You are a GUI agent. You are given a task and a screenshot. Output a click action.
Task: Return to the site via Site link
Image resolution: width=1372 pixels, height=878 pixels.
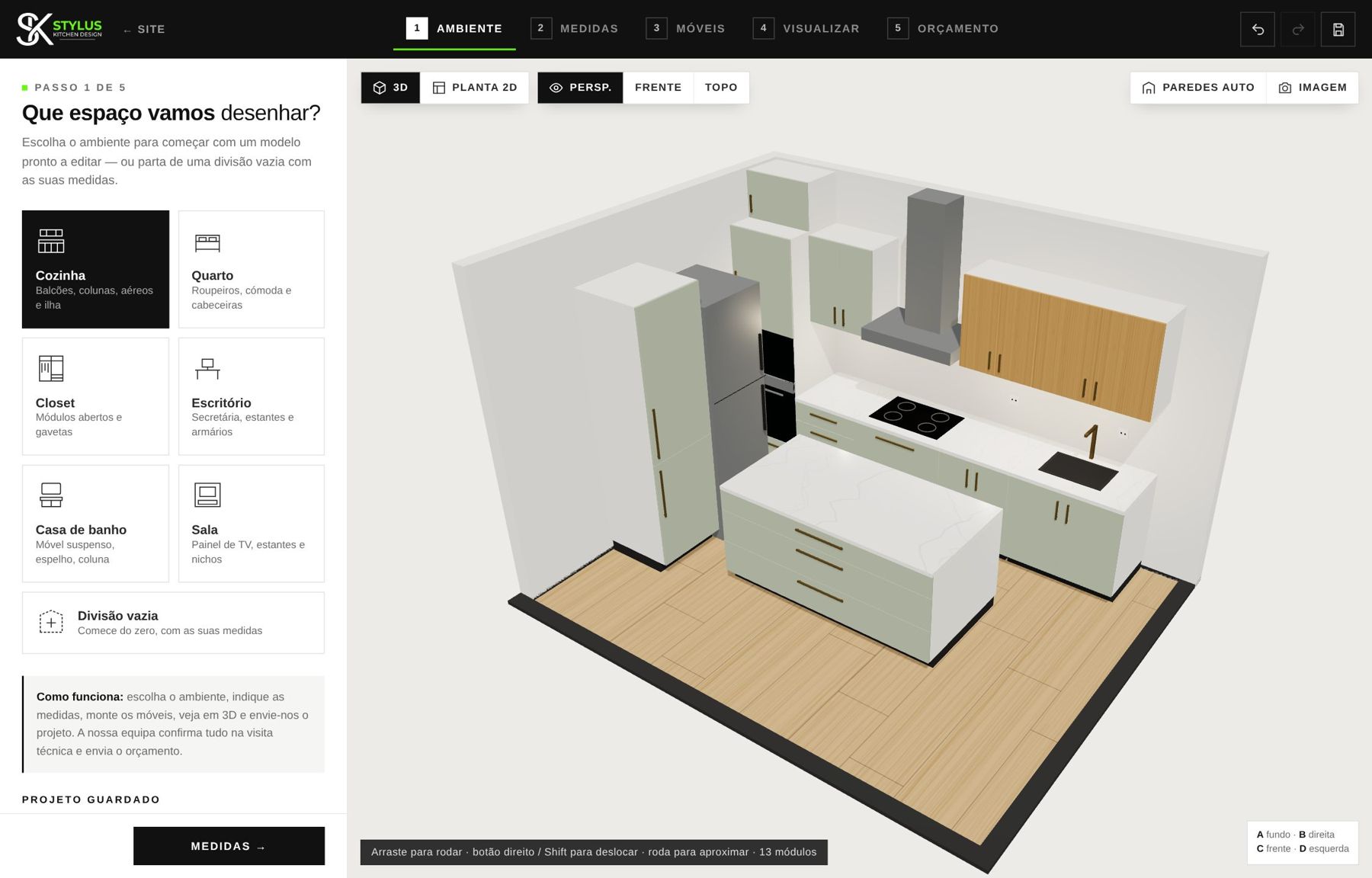(144, 30)
